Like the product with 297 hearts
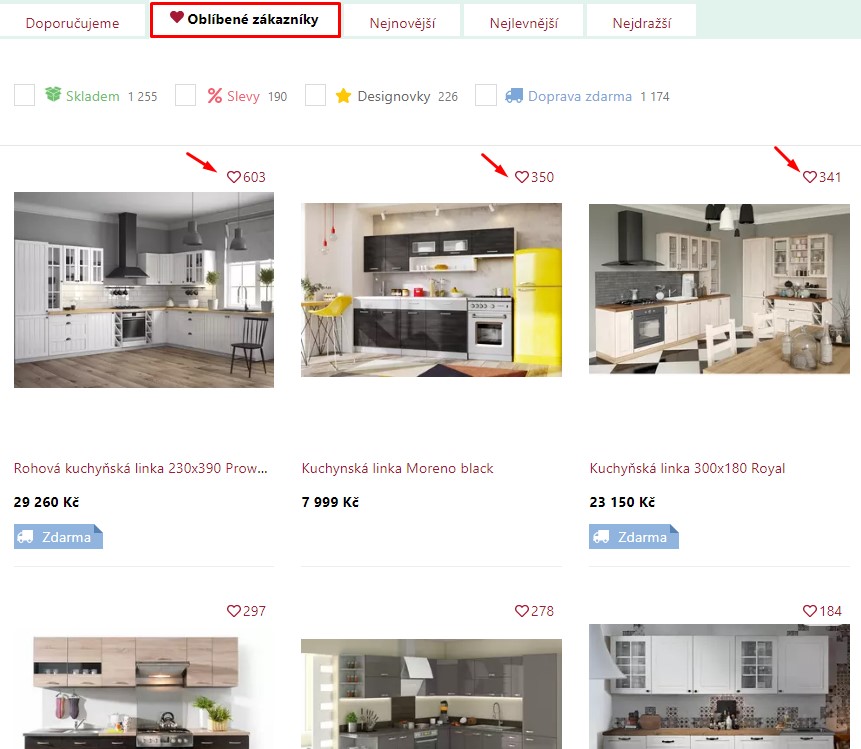861x749 pixels. [234, 611]
